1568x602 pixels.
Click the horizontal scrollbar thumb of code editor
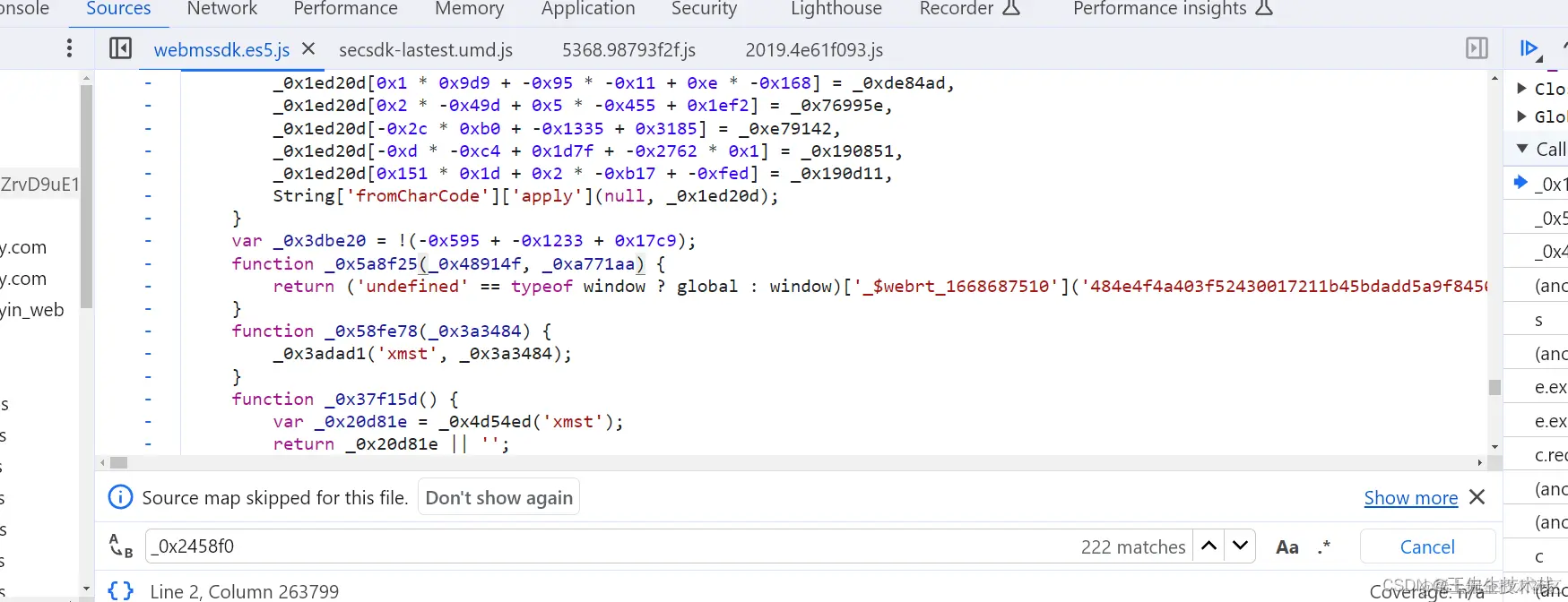click(118, 463)
